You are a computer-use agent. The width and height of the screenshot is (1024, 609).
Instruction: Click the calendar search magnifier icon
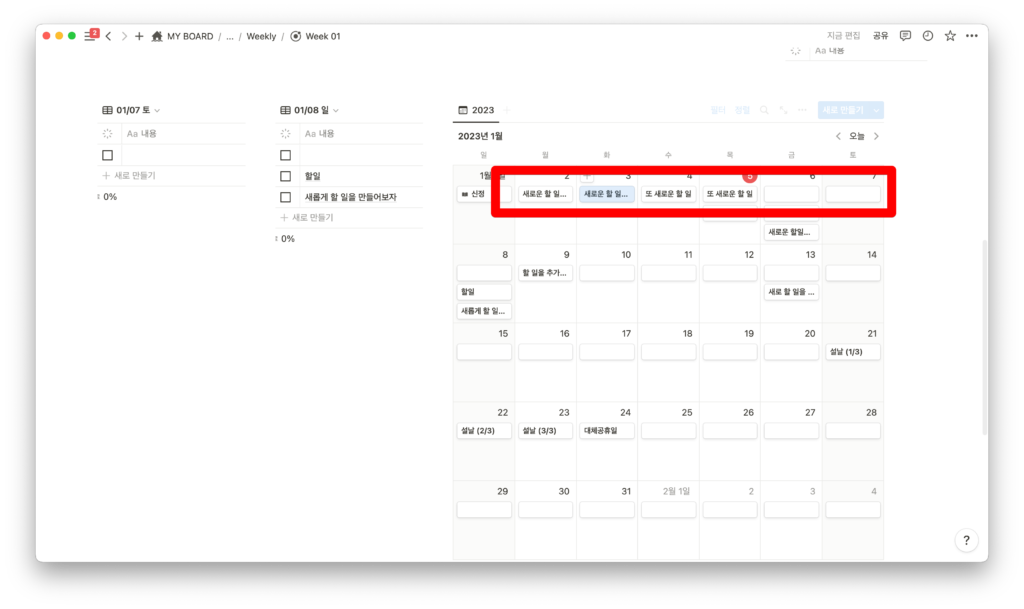click(x=765, y=110)
